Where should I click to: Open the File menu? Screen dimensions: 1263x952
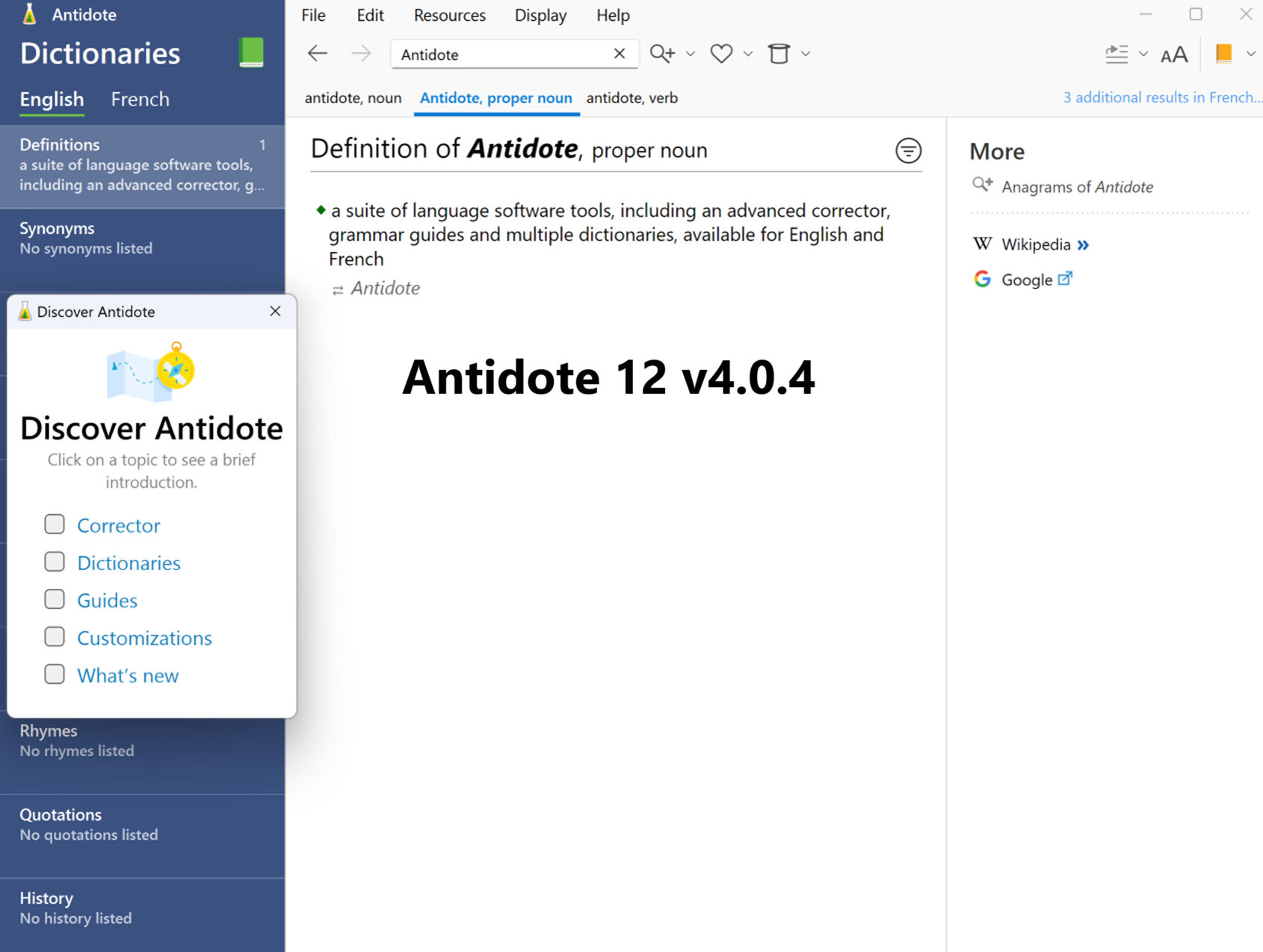coord(314,15)
